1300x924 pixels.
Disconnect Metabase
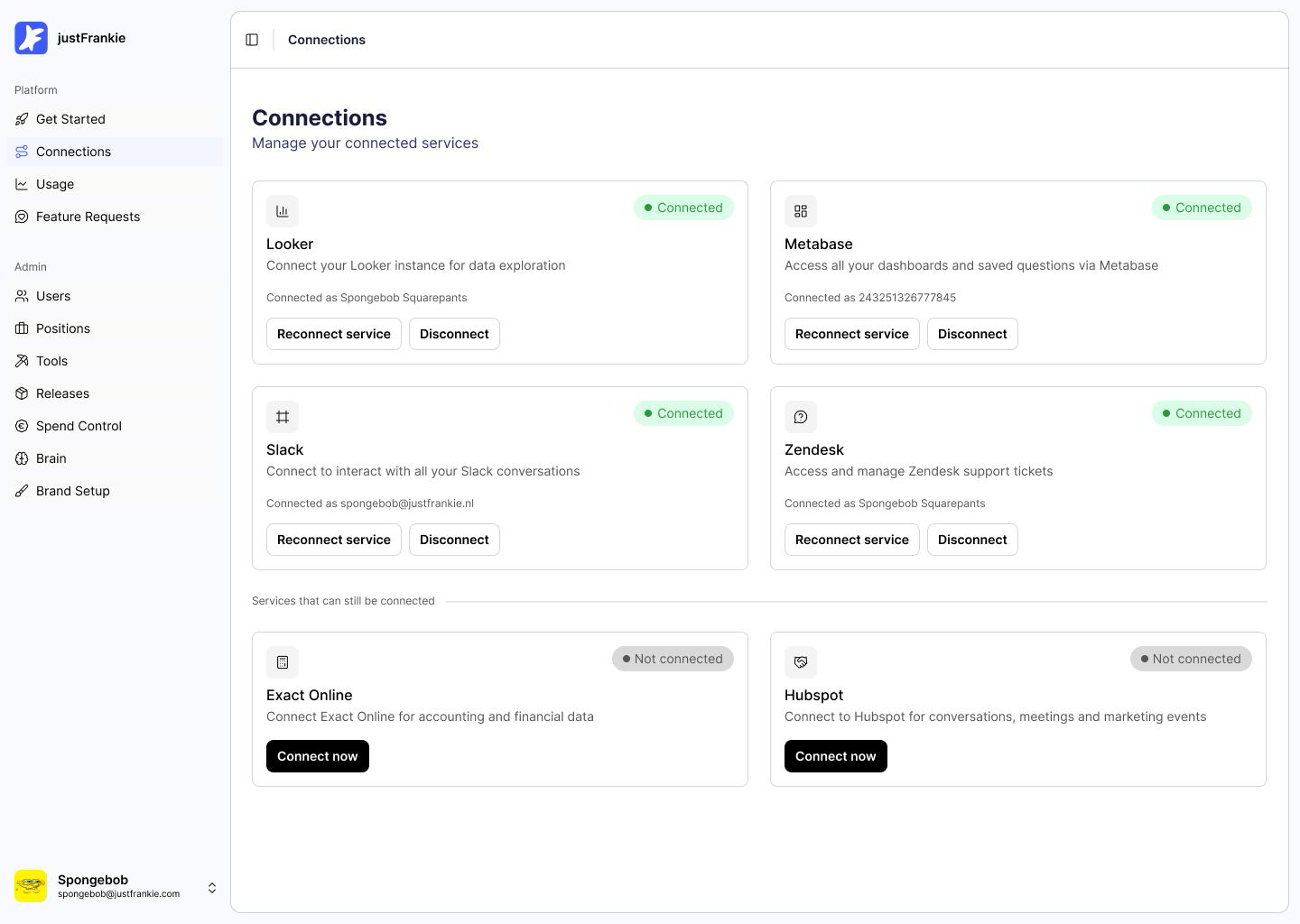972,334
